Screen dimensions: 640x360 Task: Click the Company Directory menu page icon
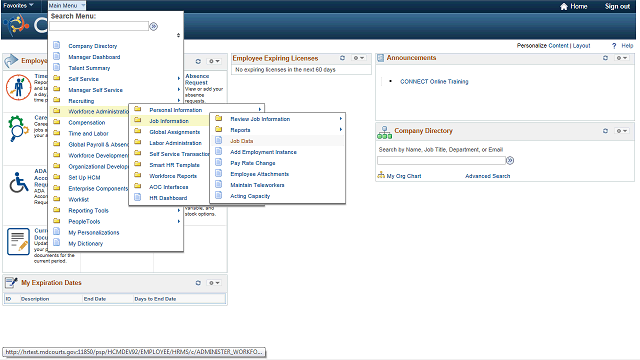pos(57,45)
